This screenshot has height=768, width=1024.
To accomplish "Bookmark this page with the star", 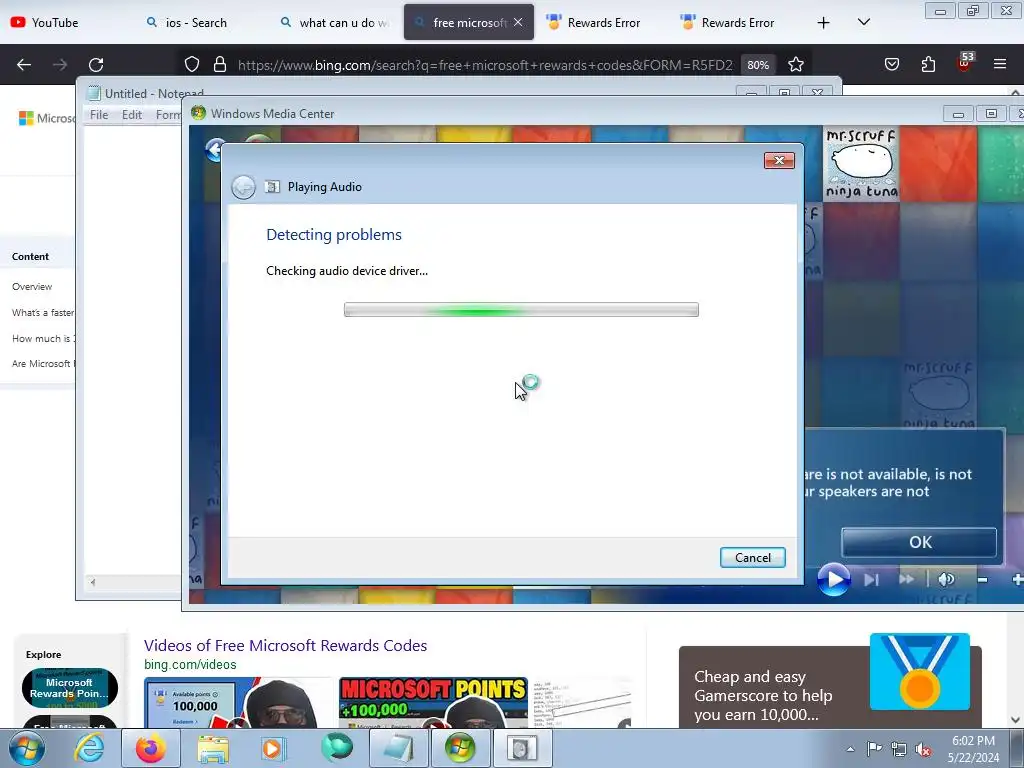I will pos(795,64).
